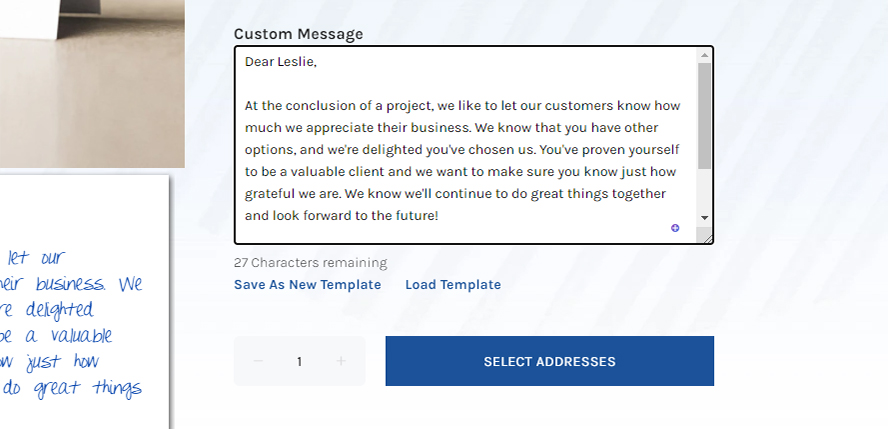This screenshot has width=888, height=429.
Task: Click the textarea resize grip corner
Action: pos(707,238)
